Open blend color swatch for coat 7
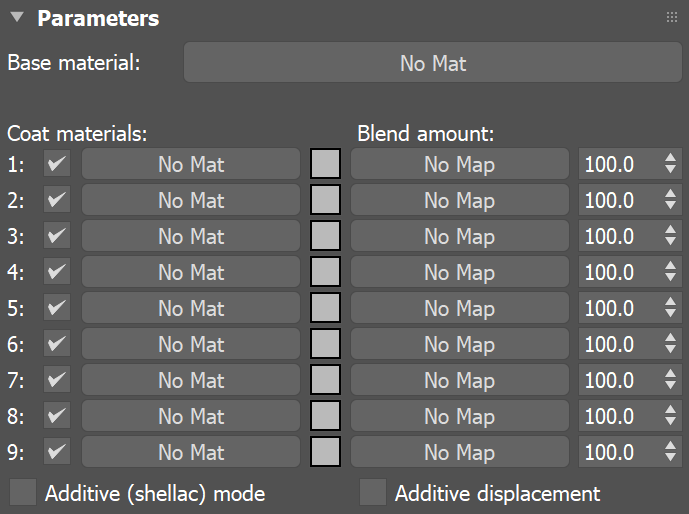This screenshot has height=514, width=689. 326,380
